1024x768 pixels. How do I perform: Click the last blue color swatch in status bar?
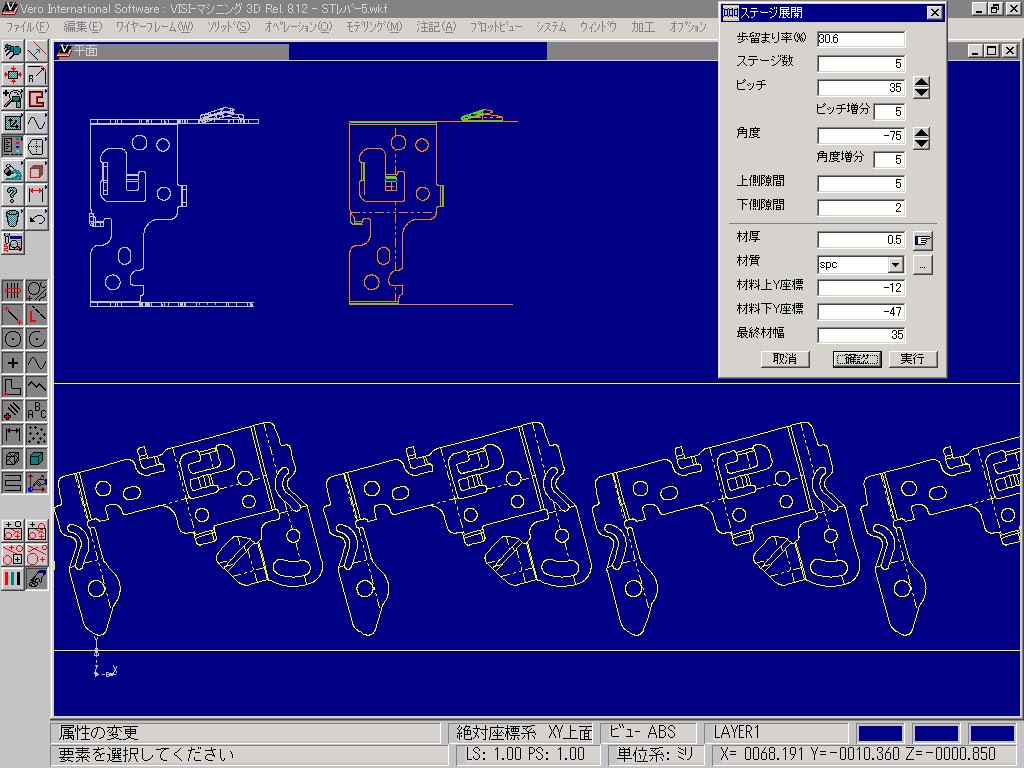click(992, 733)
